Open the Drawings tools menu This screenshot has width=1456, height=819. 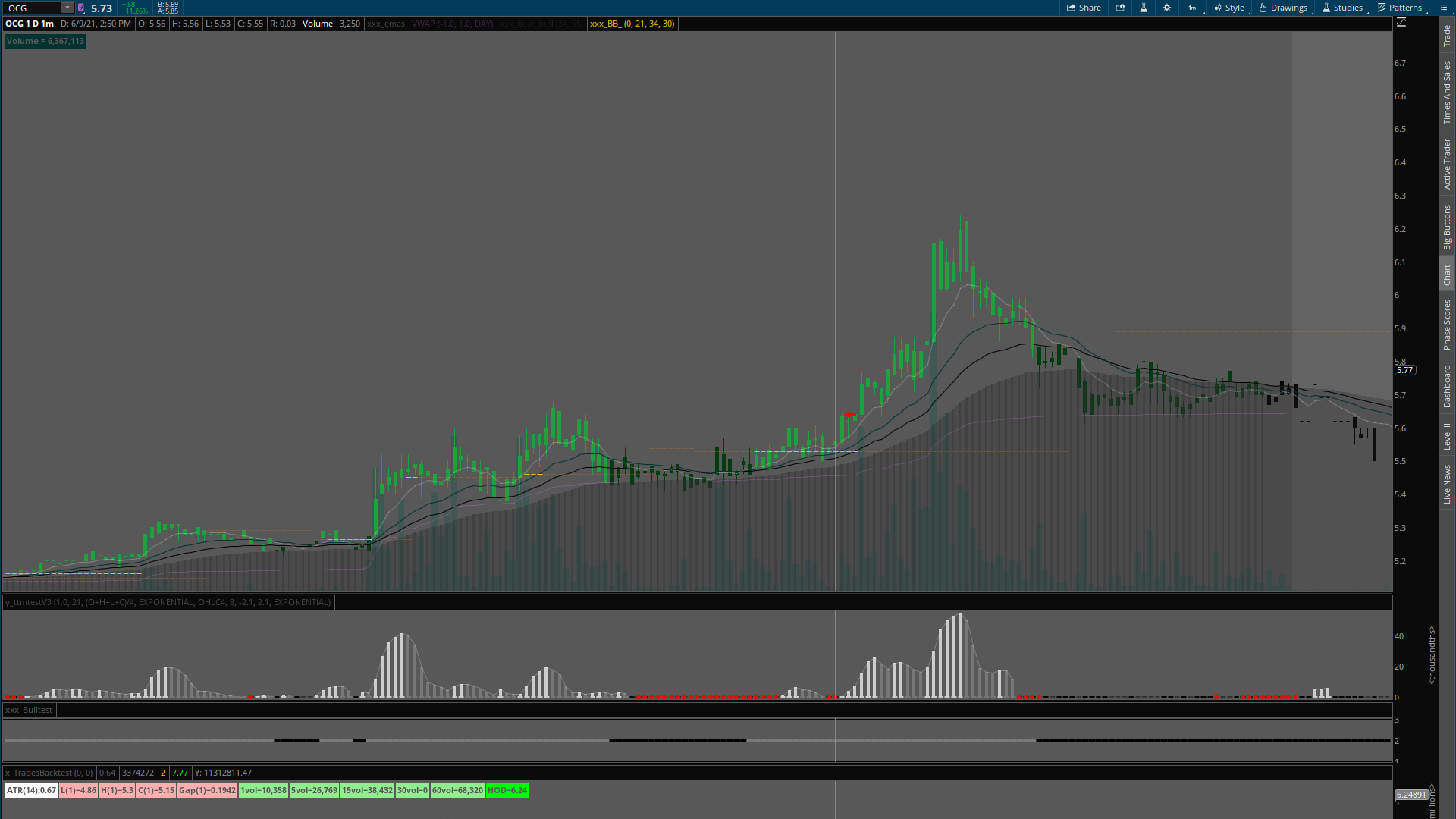pos(1283,8)
